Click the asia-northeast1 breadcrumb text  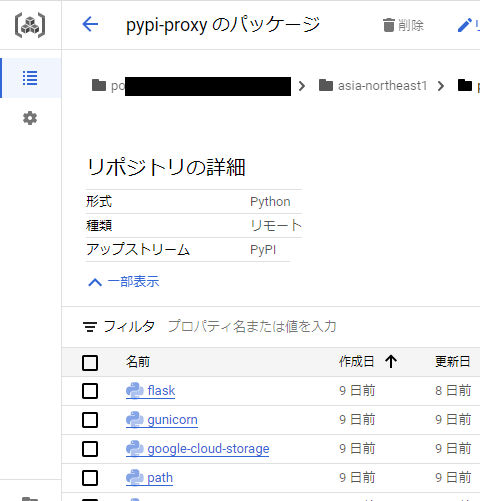click(382, 86)
